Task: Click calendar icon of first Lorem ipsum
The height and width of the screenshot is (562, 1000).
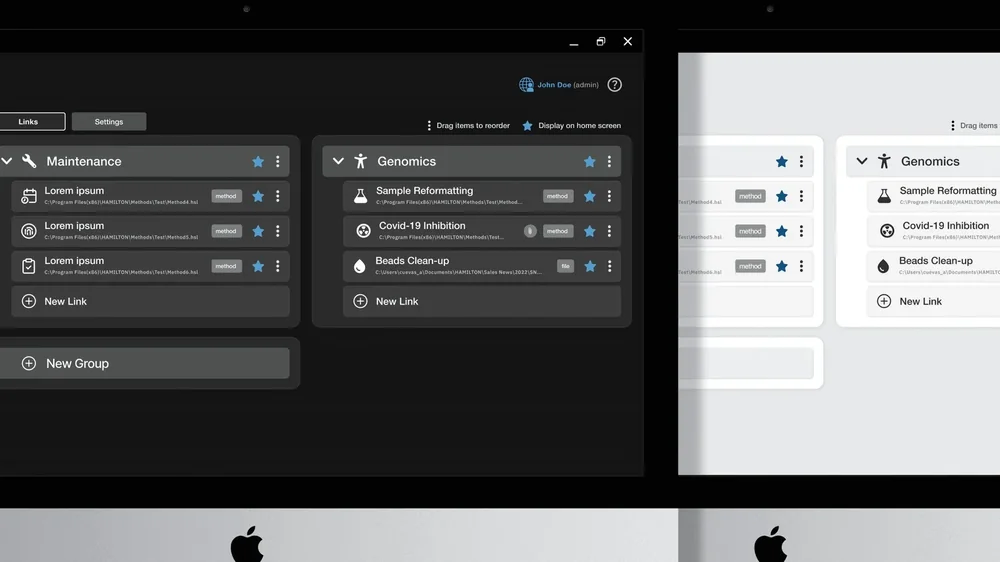Action: click(29, 196)
